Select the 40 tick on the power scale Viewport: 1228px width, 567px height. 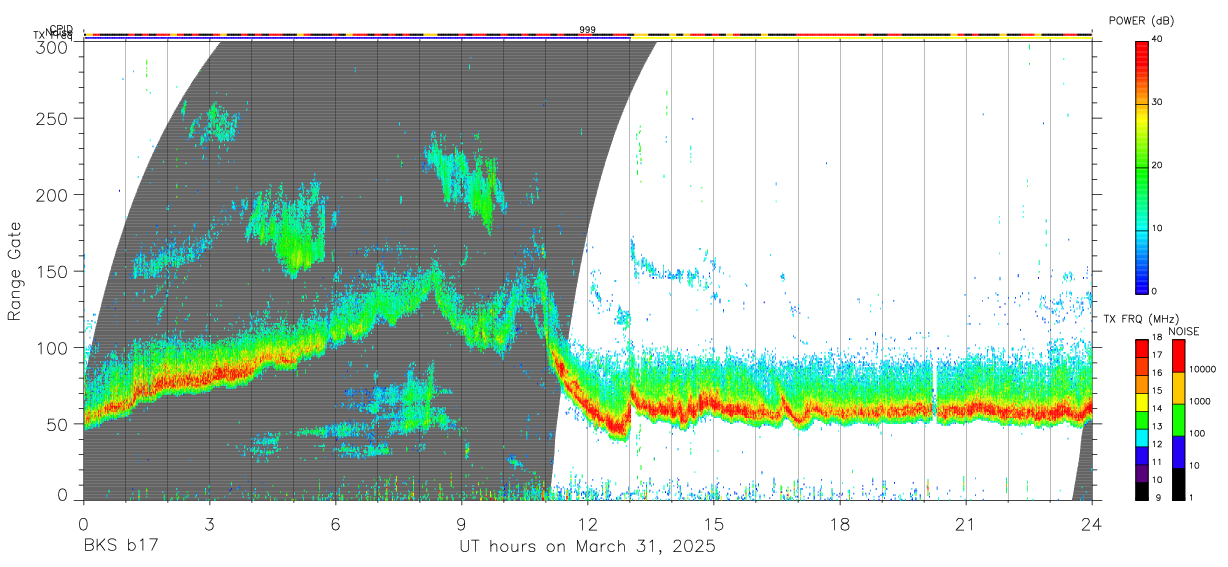(1159, 40)
